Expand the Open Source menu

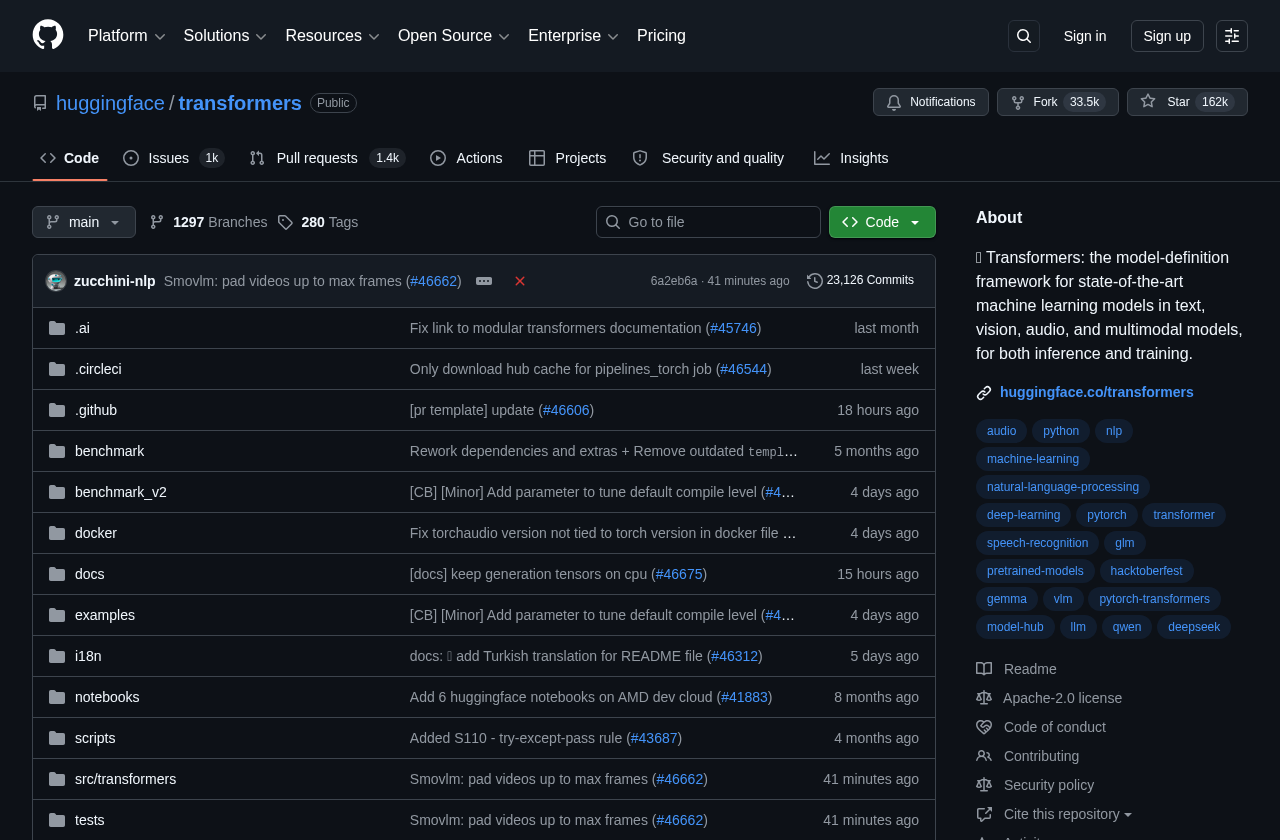454,36
